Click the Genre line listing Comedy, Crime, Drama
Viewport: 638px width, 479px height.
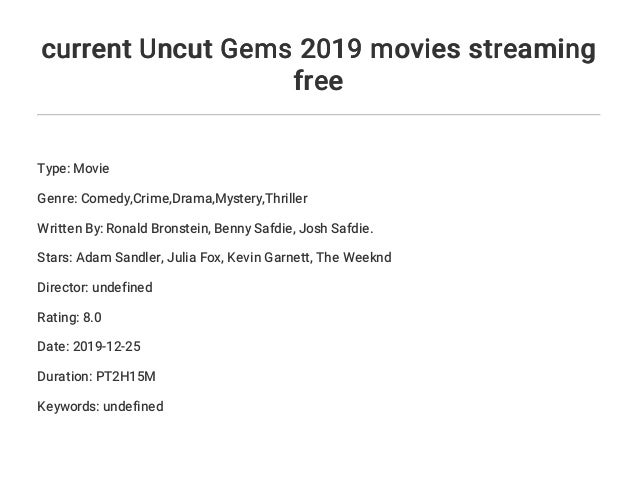[172, 199]
